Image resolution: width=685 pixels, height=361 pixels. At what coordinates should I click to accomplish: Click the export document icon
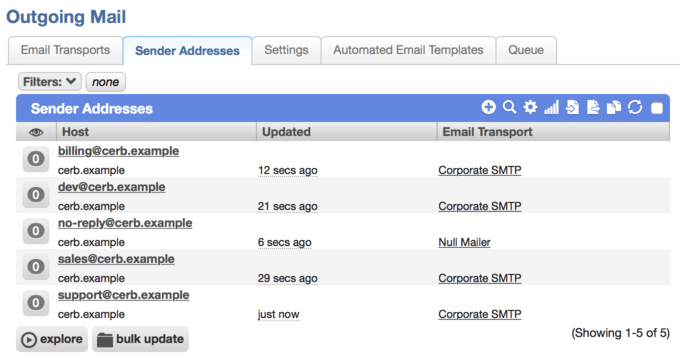tap(593, 107)
